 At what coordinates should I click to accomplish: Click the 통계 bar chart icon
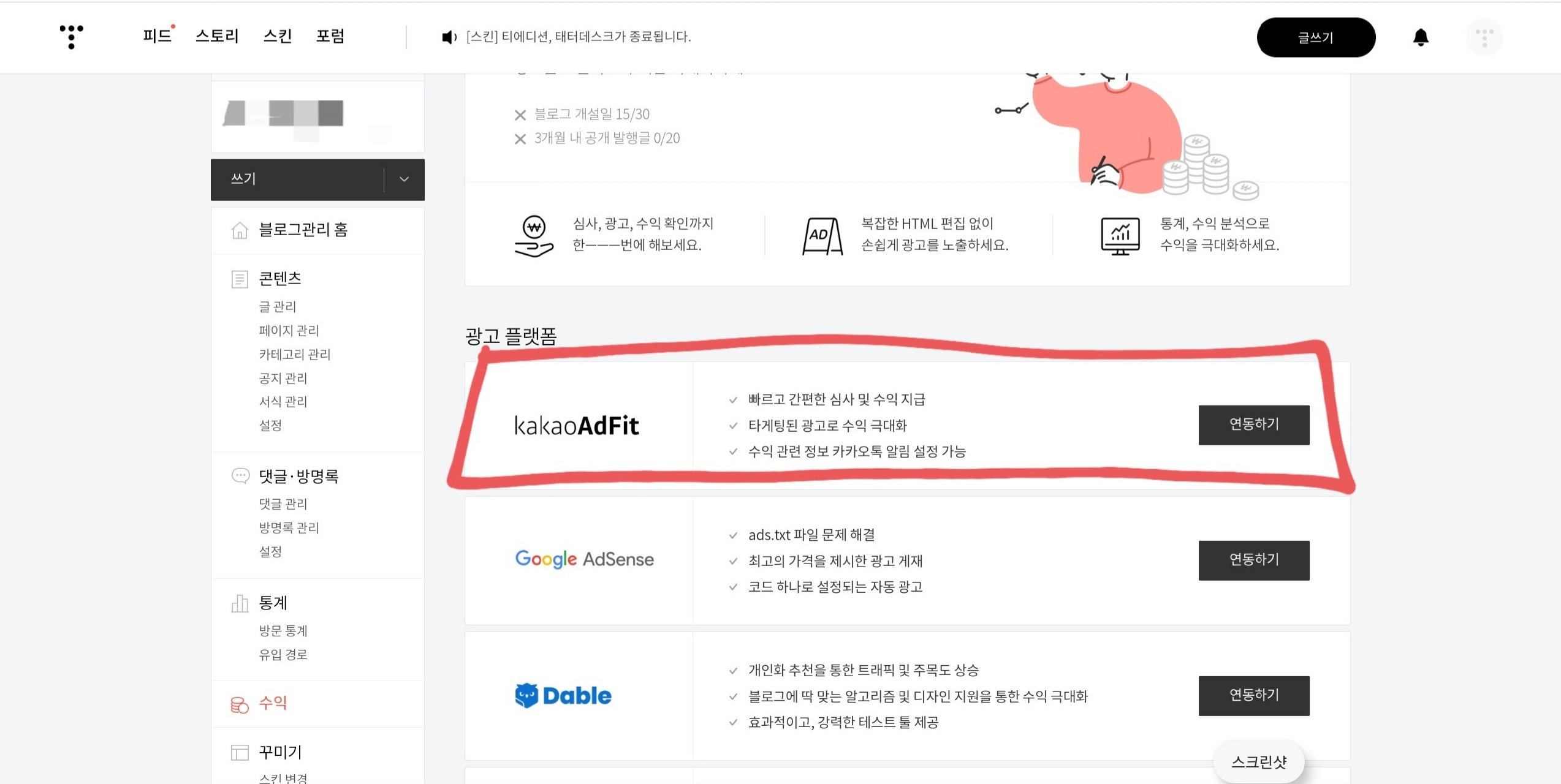[x=240, y=603]
